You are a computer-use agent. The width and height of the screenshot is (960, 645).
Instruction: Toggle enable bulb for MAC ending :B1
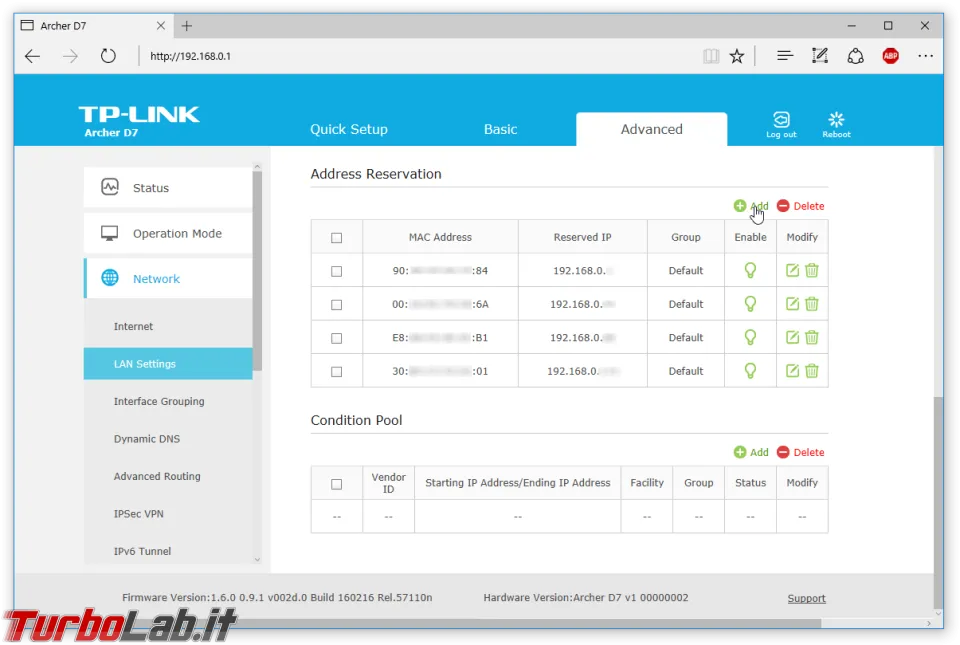(750, 337)
